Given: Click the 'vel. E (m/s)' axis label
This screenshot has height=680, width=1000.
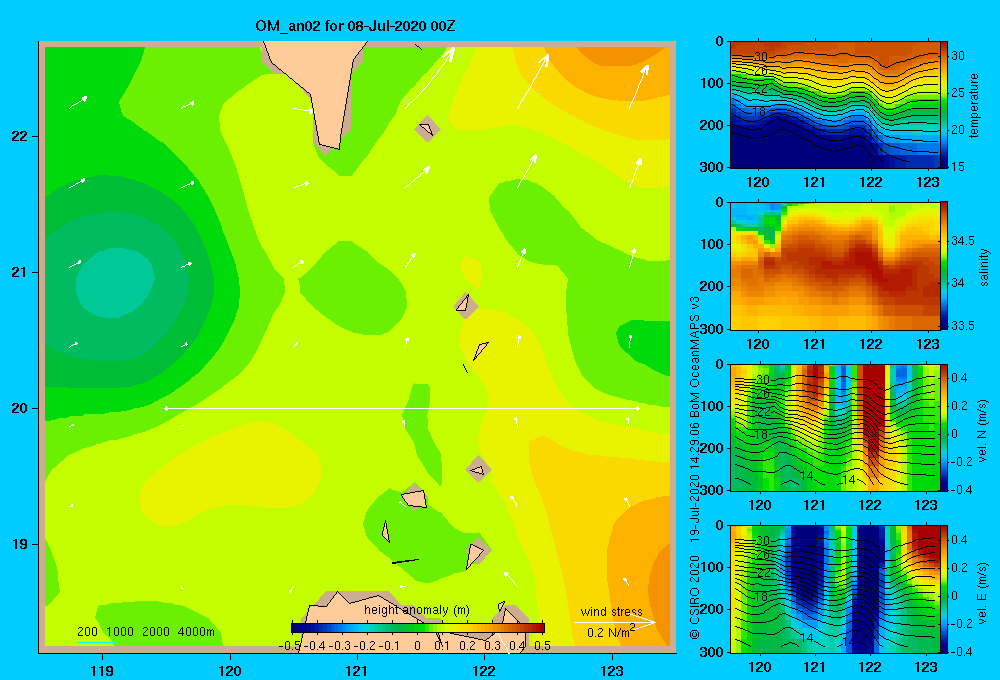Looking at the screenshot, I should pyautogui.click(x=983, y=592).
